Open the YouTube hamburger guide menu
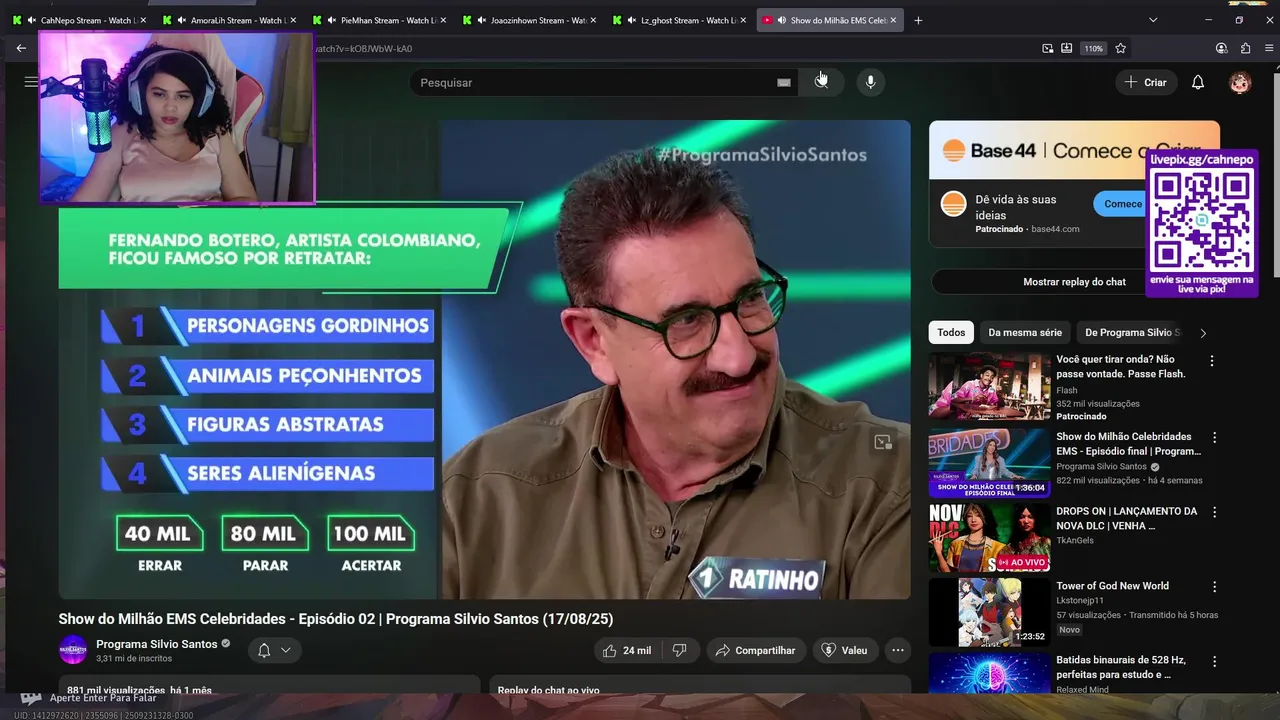1280x720 pixels. click(31, 82)
